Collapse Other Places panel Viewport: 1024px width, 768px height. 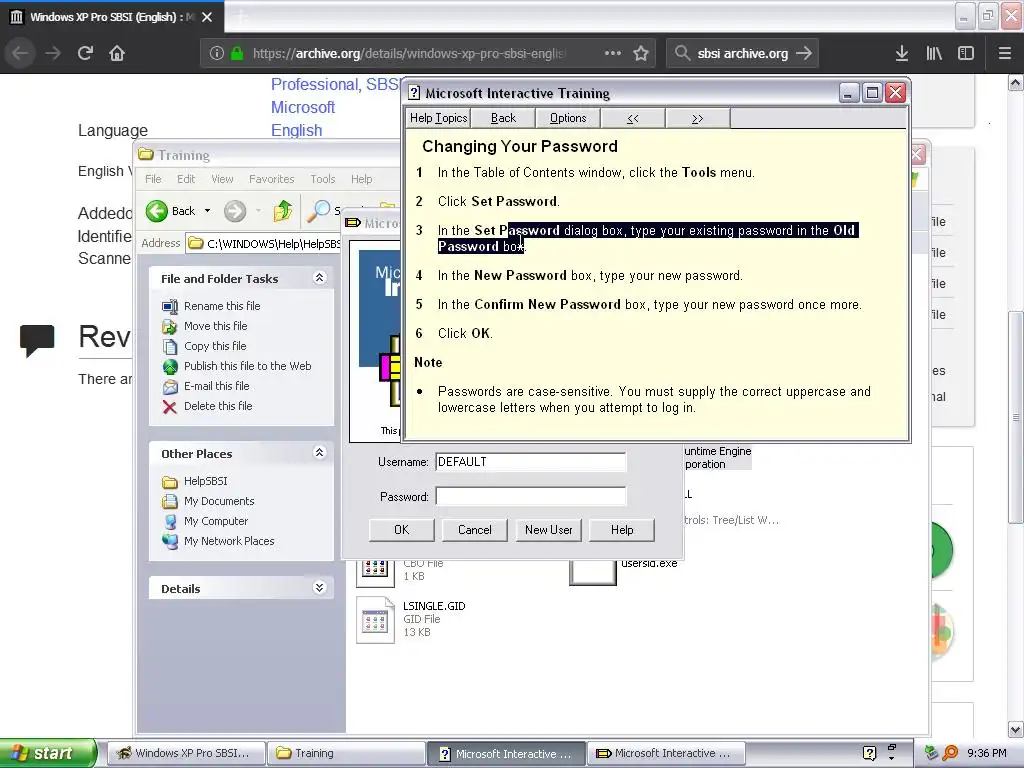pos(319,453)
